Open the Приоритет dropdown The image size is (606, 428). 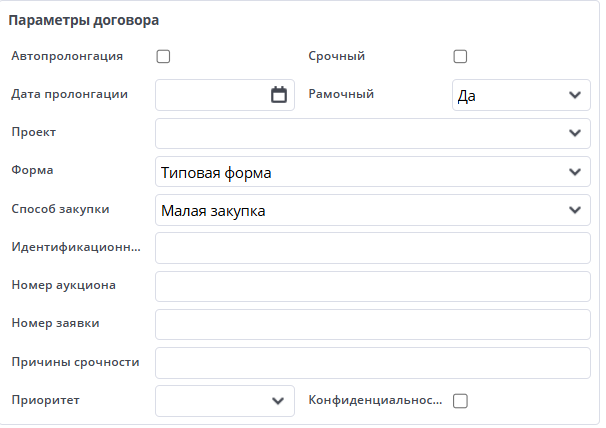(x=225, y=400)
